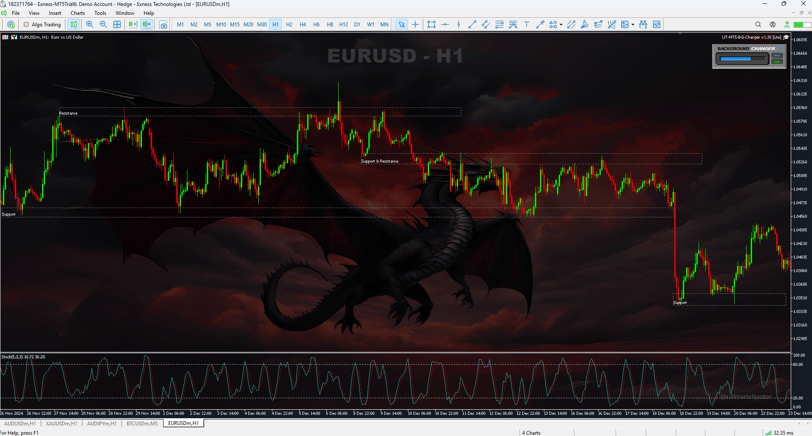
Task: Switch to the D1 timeframe
Action: tap(357, 24)
